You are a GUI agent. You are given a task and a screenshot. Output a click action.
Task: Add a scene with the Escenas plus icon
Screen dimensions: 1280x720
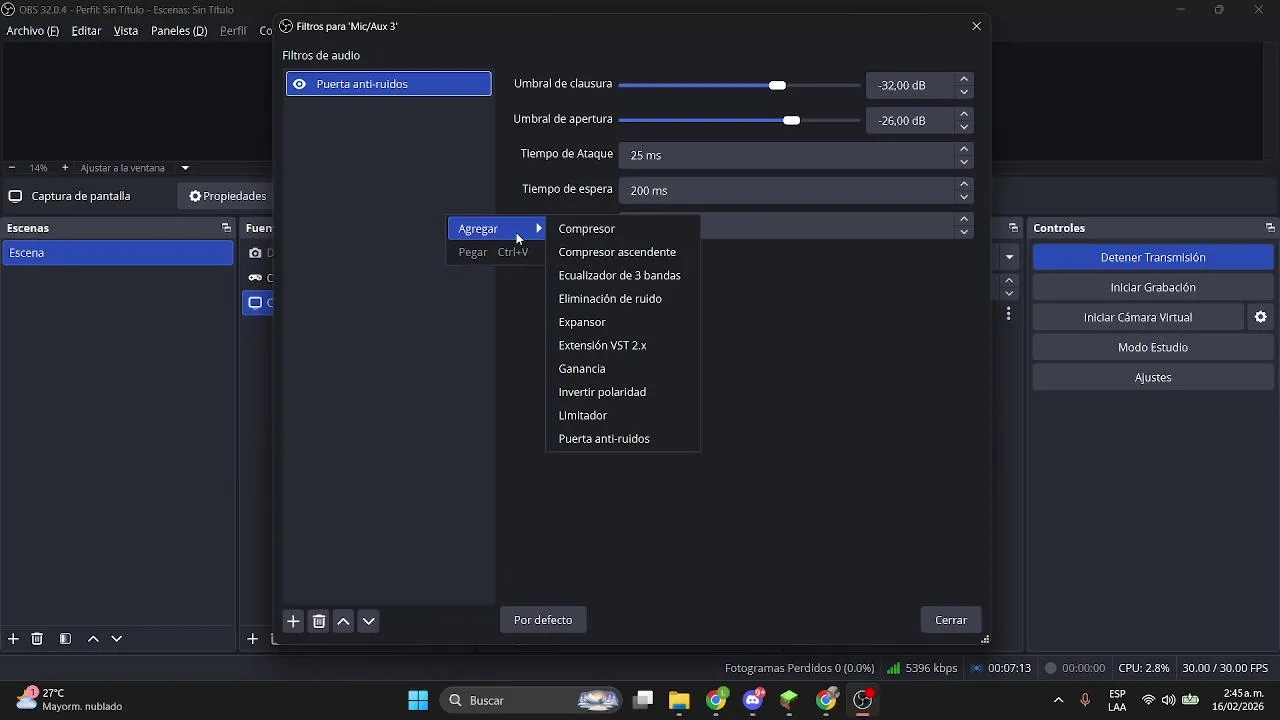tap(13, 639)
